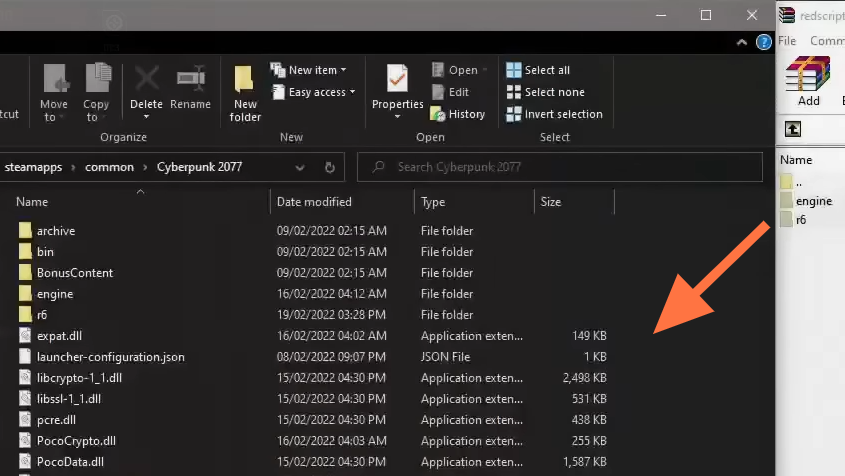Click the Delete icon in Organize group

coord(146,79)
